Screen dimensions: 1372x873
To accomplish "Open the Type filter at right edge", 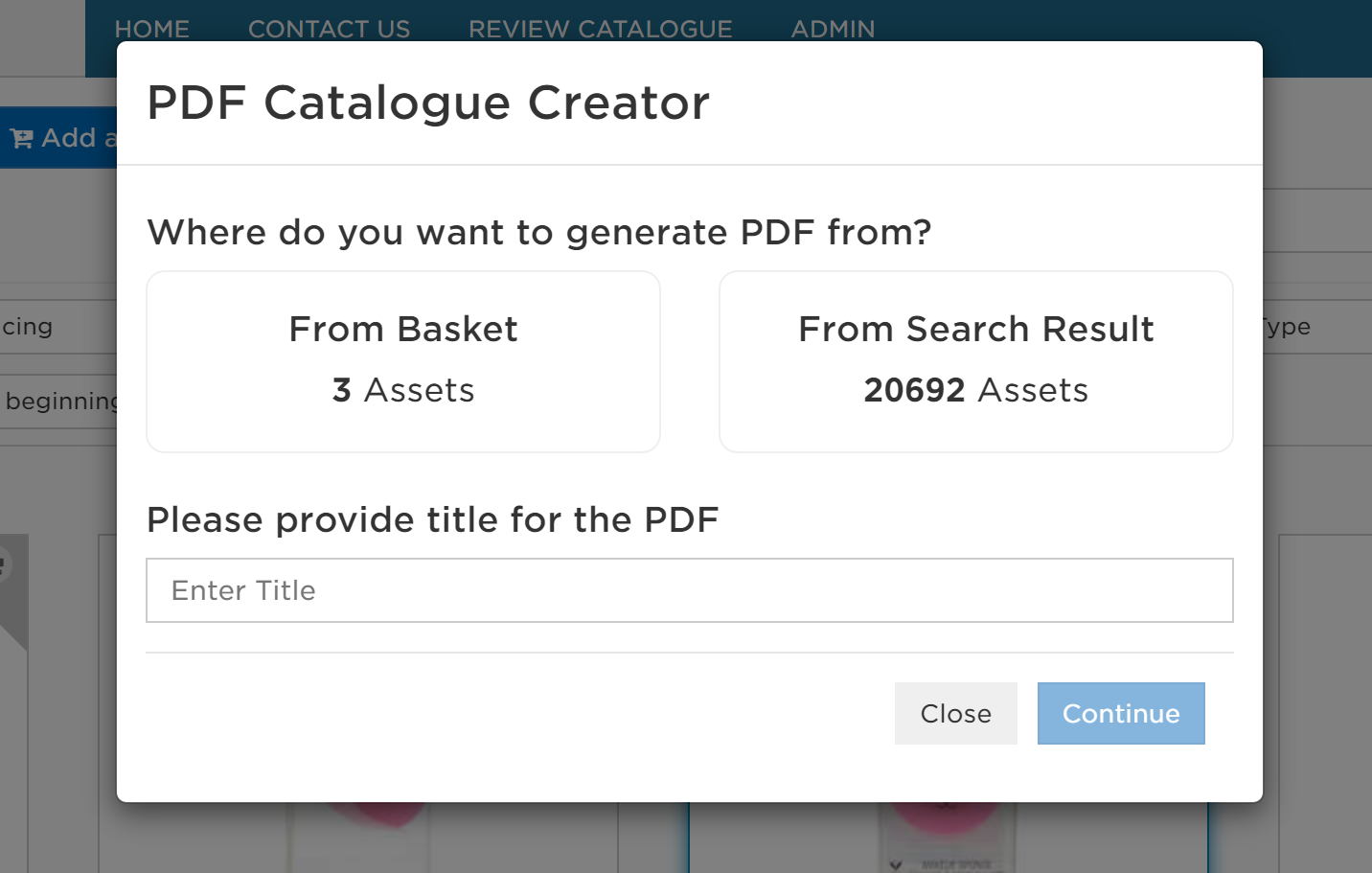I will pyautogui.click(x=1317, y=327).
